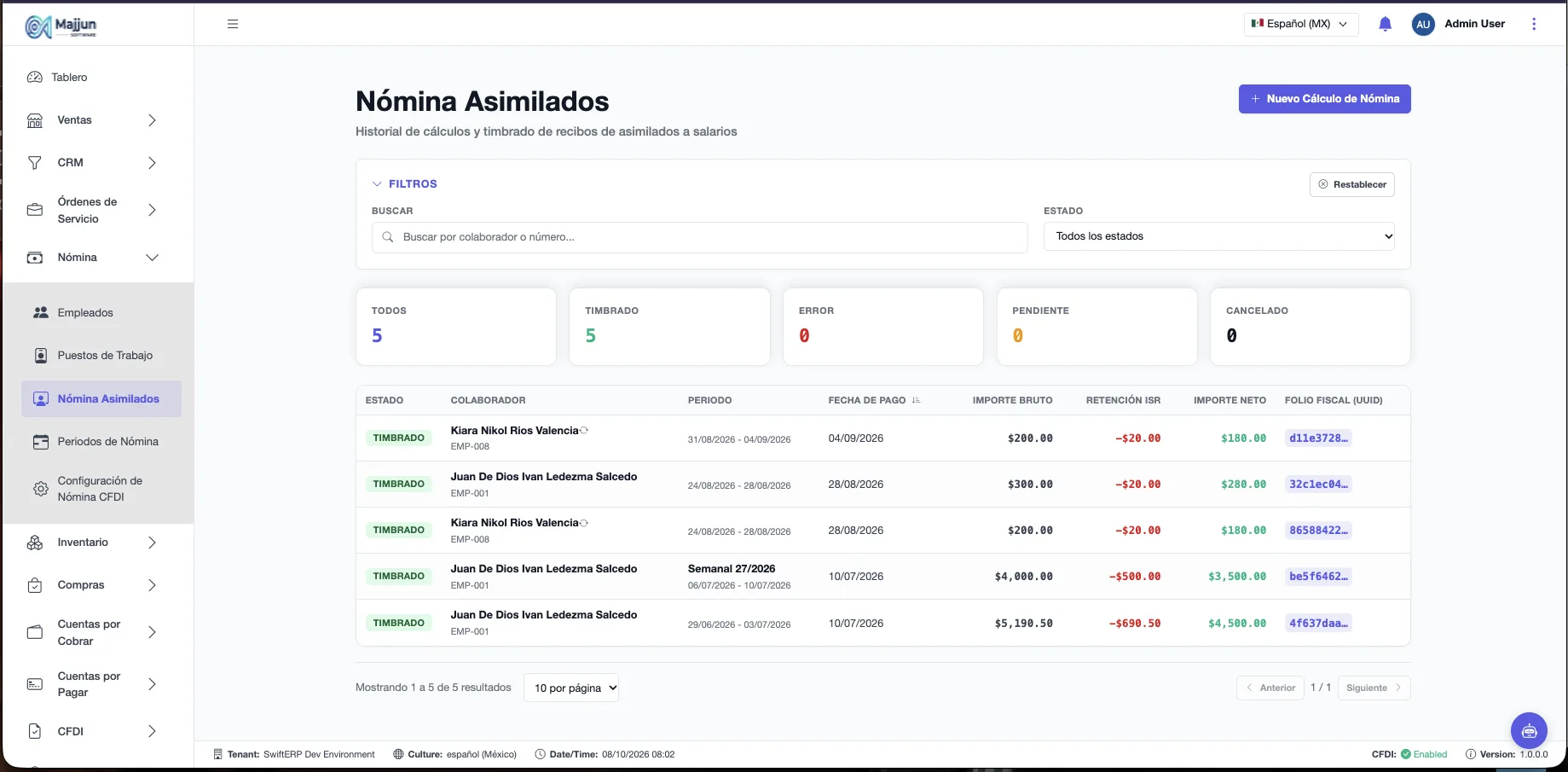Filter by the Cancelado status card
The image size is (1568, 772).
1311,327
